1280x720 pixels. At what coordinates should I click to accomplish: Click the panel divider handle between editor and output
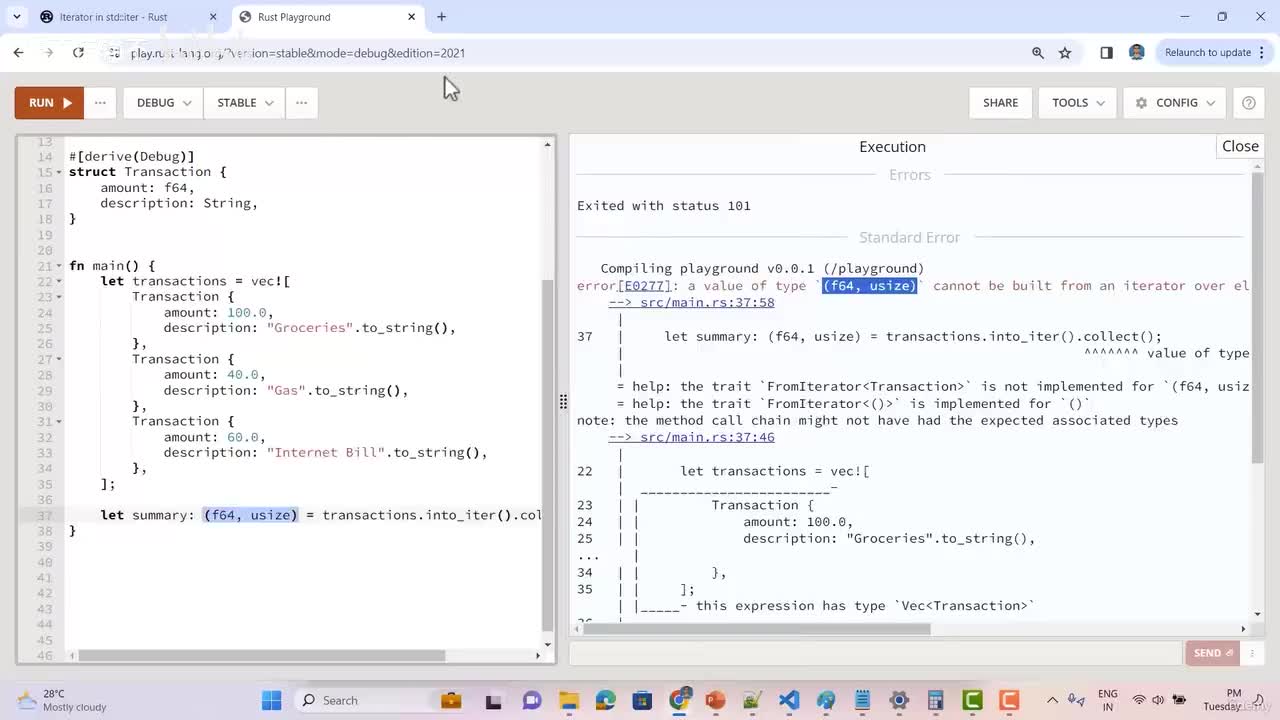[x=563, y=402]
